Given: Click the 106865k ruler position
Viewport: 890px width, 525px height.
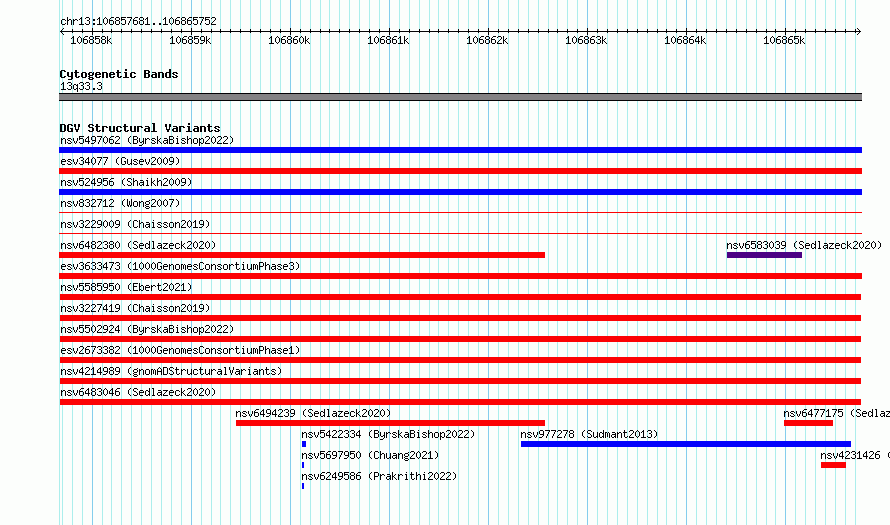Looking at the screenshot, I should click(x=784, y=40).
